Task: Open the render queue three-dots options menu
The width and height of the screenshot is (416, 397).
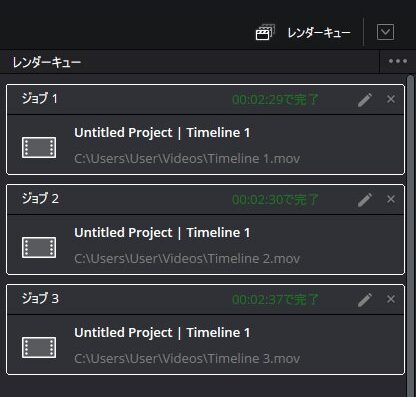Action: point(398,61)
